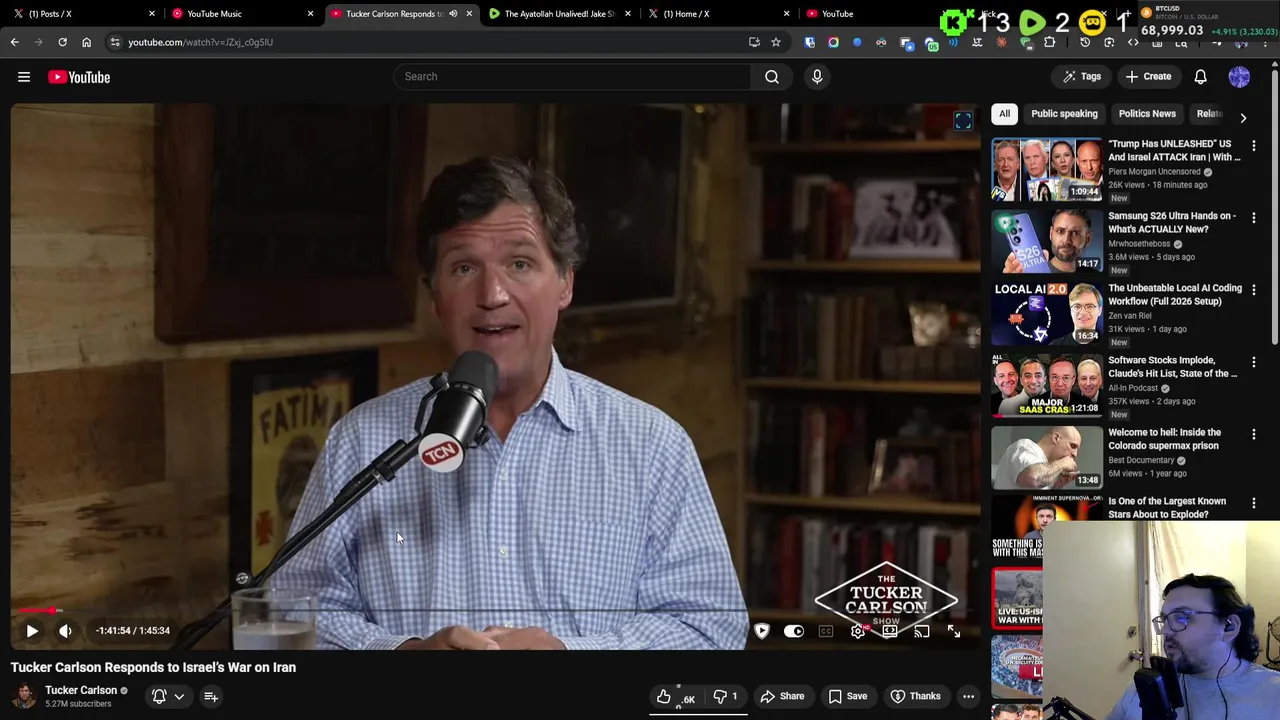This screenshot has height=720, width=1280.
Task: Open the Create menu
Action: 1148,77
